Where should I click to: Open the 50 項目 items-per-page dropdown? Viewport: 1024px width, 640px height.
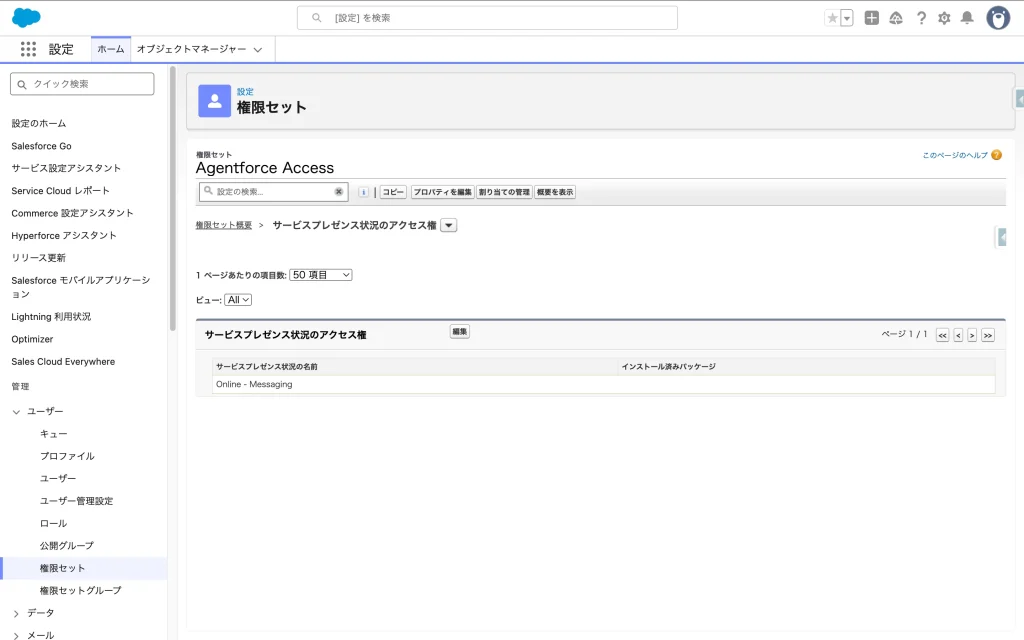click(320, 275)
